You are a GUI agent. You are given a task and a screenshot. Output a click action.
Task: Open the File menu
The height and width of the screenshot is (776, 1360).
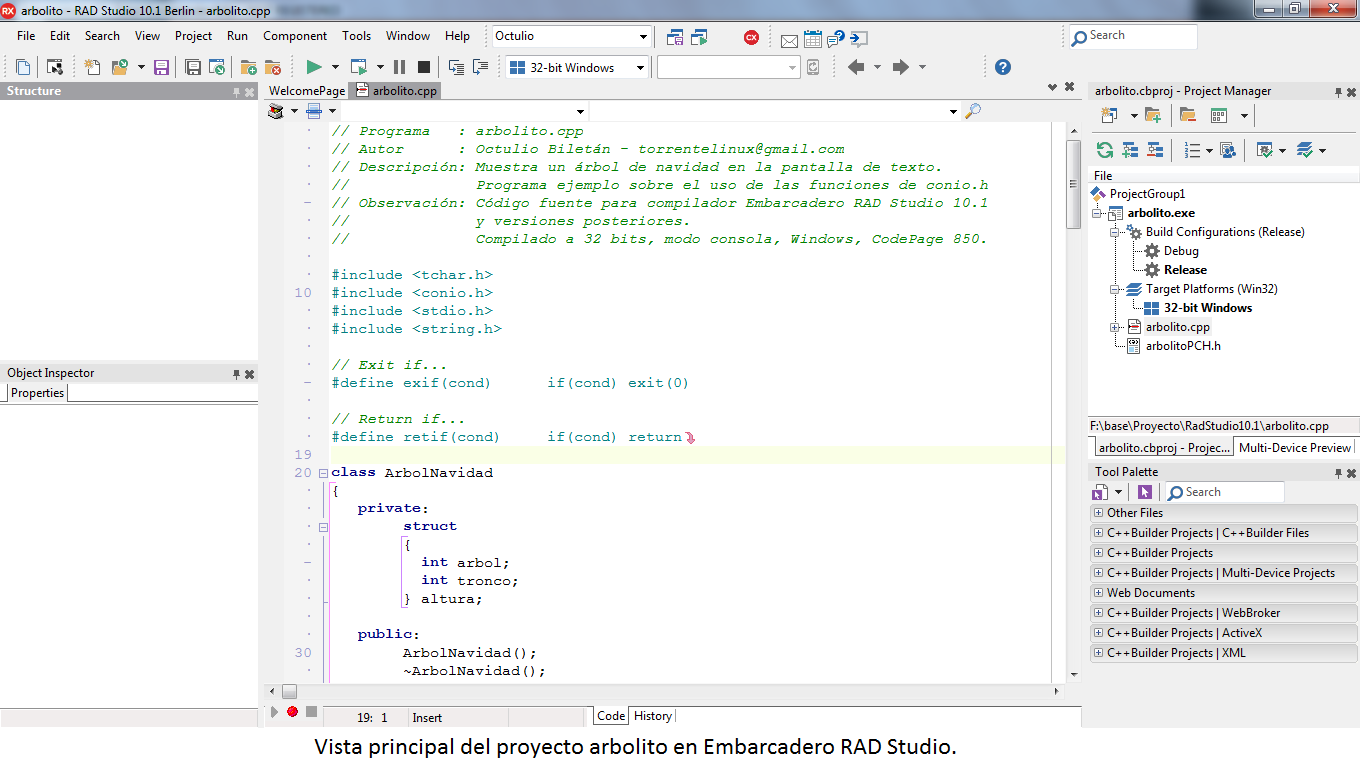(26, 36)
